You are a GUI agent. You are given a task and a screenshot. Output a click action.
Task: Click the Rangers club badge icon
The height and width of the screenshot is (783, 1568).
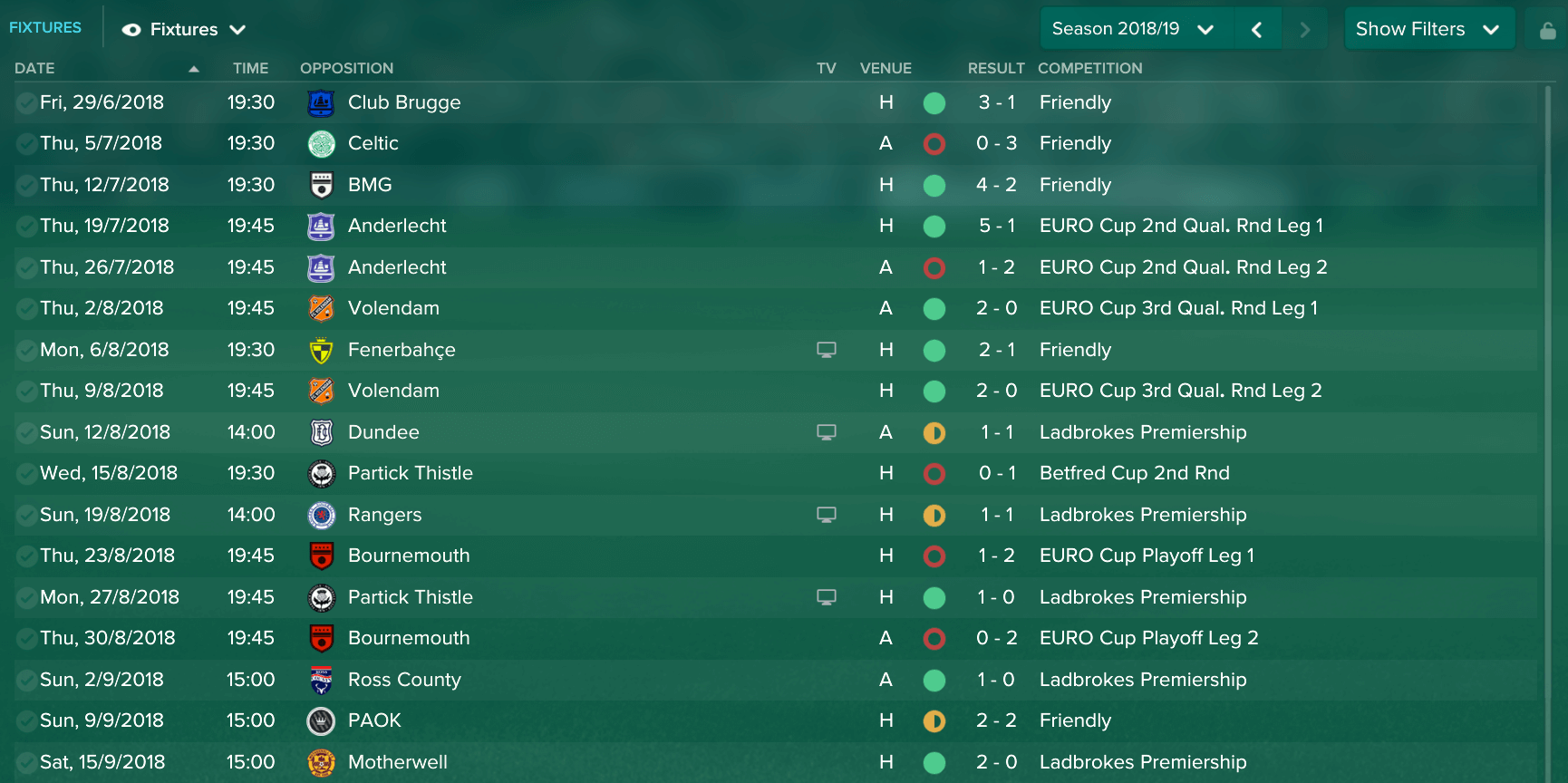pos(321,516)
